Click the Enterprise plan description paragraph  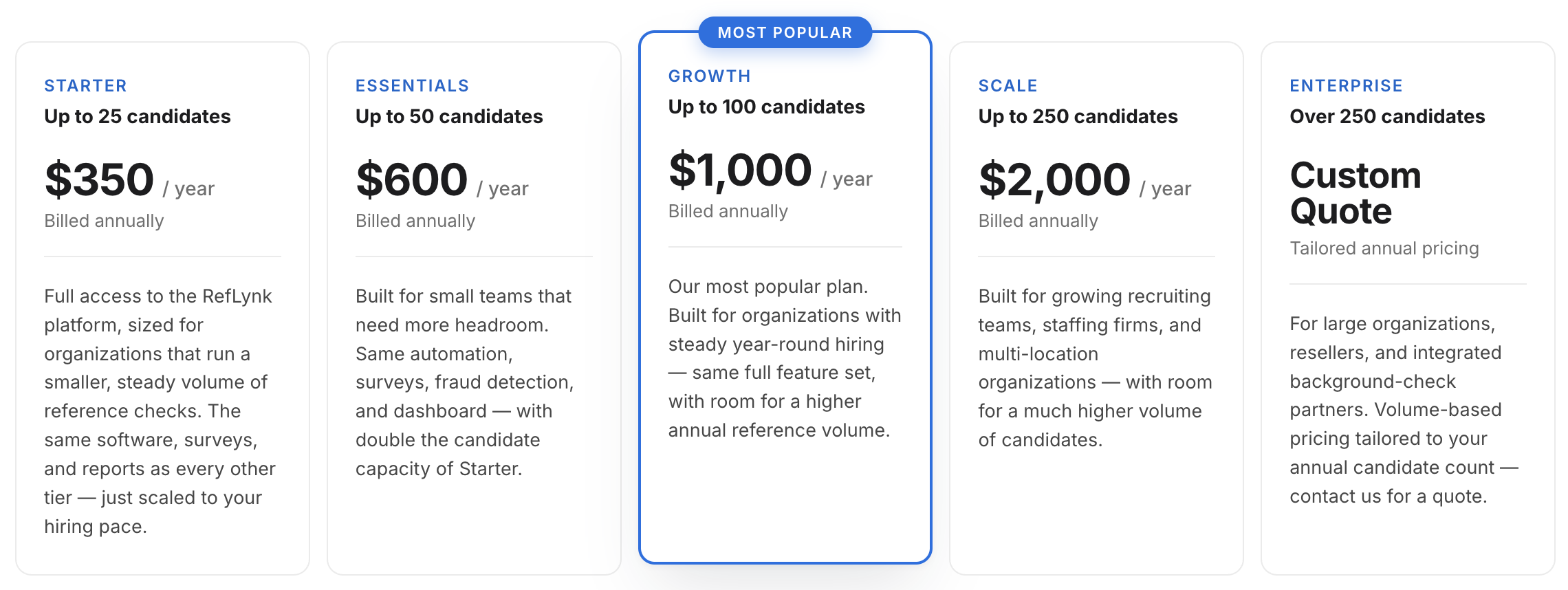tap(1404, 410)
